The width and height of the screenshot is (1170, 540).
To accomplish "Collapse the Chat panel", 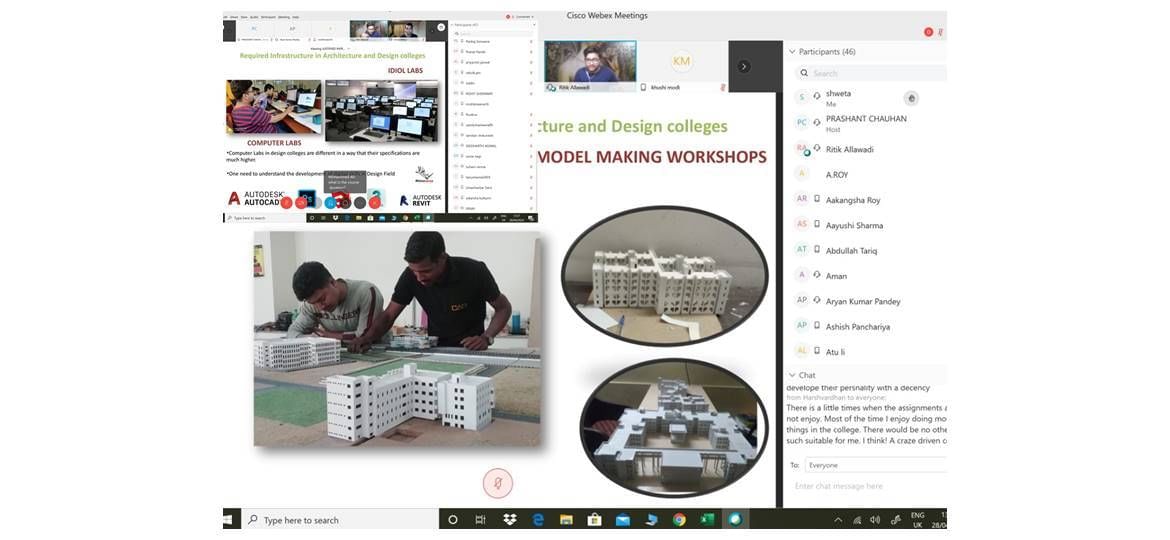I will click(x=792, y=375).
